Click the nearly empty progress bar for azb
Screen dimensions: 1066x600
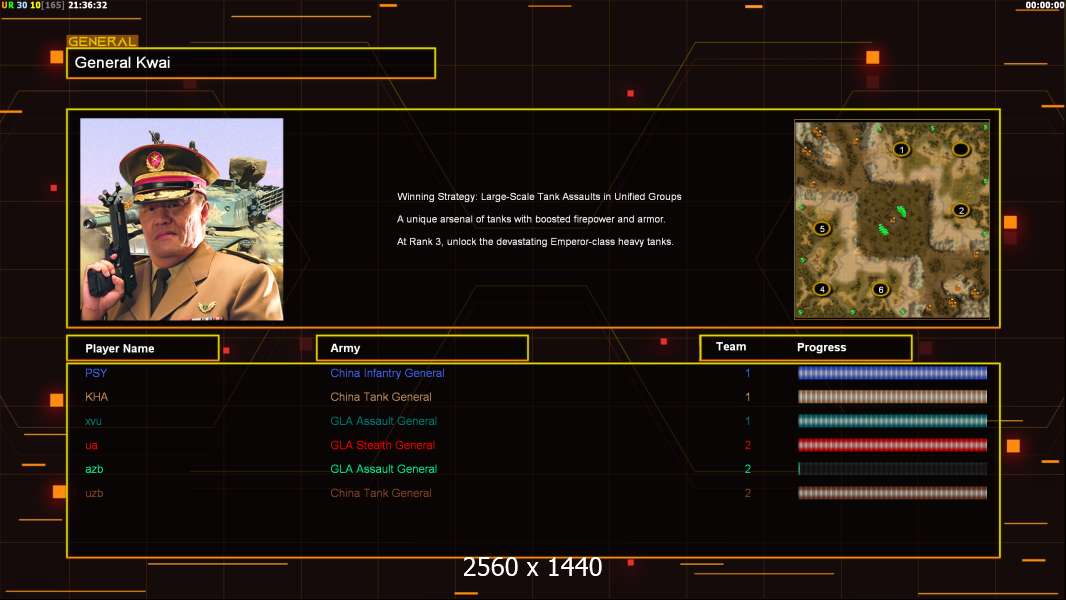[892, 469]
